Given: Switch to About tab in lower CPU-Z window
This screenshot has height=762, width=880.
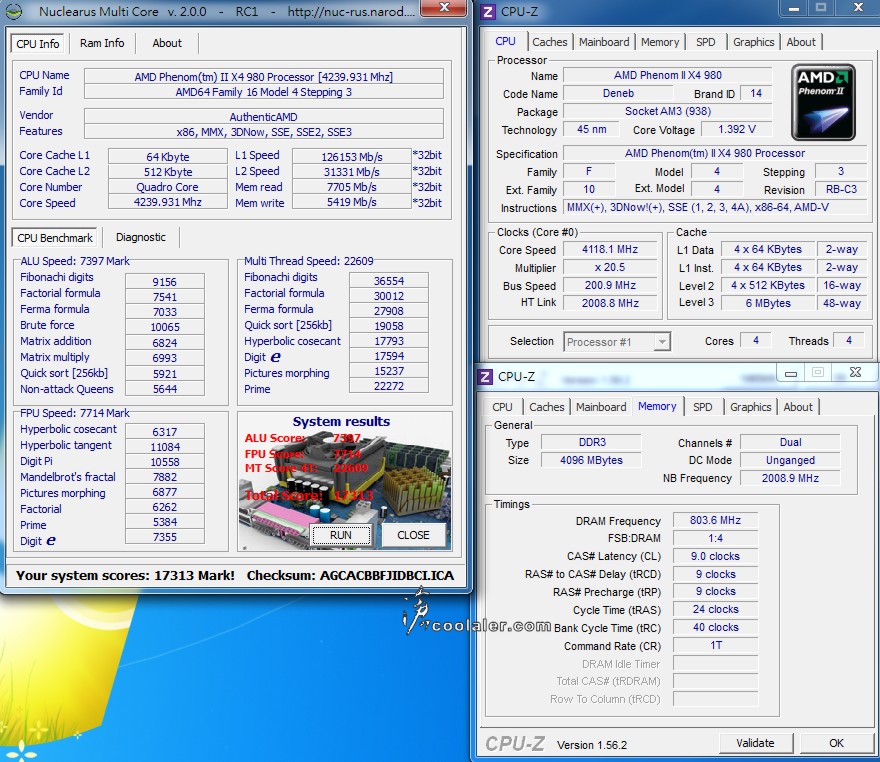Looking at the screenshot, I should (x=798, y=407).
